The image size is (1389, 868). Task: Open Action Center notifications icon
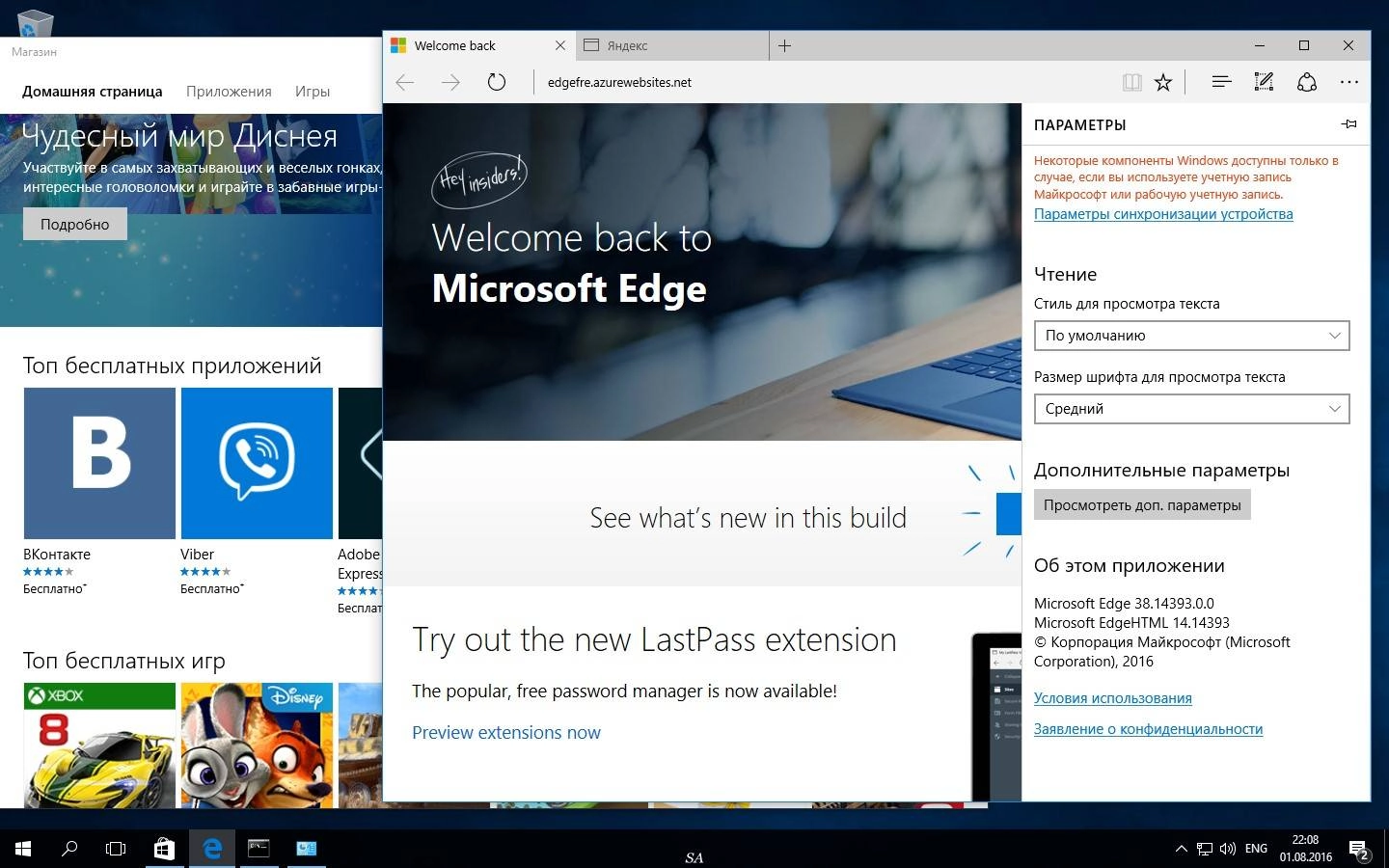(x=1359, y=850)
